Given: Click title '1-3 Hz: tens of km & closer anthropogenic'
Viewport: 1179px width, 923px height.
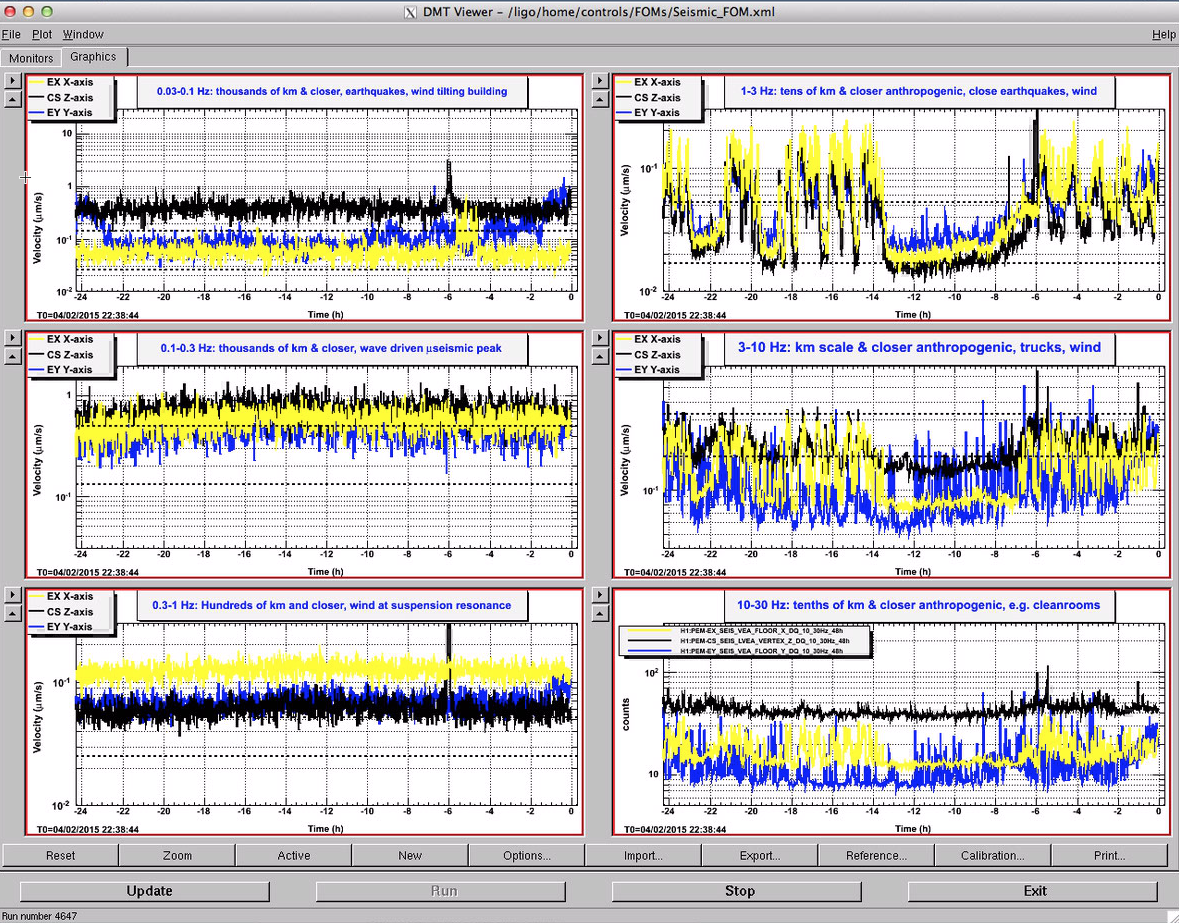Looking at the screenshot, I should [919, 92].
